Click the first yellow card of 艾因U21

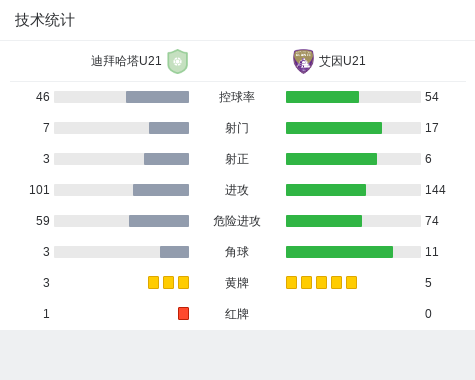click(x=291, y=282)
